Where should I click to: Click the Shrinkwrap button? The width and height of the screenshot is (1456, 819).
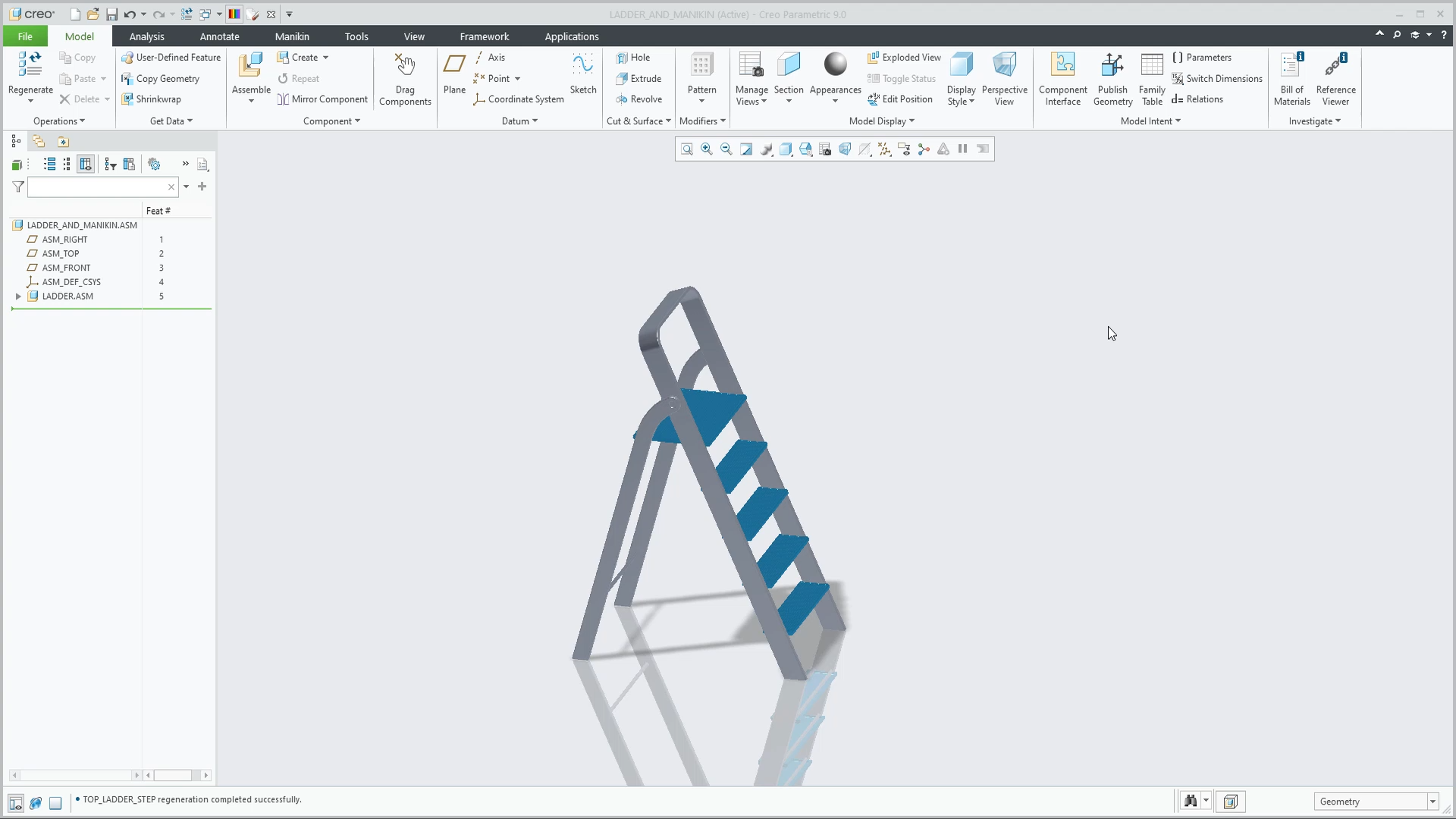(151, 99)
